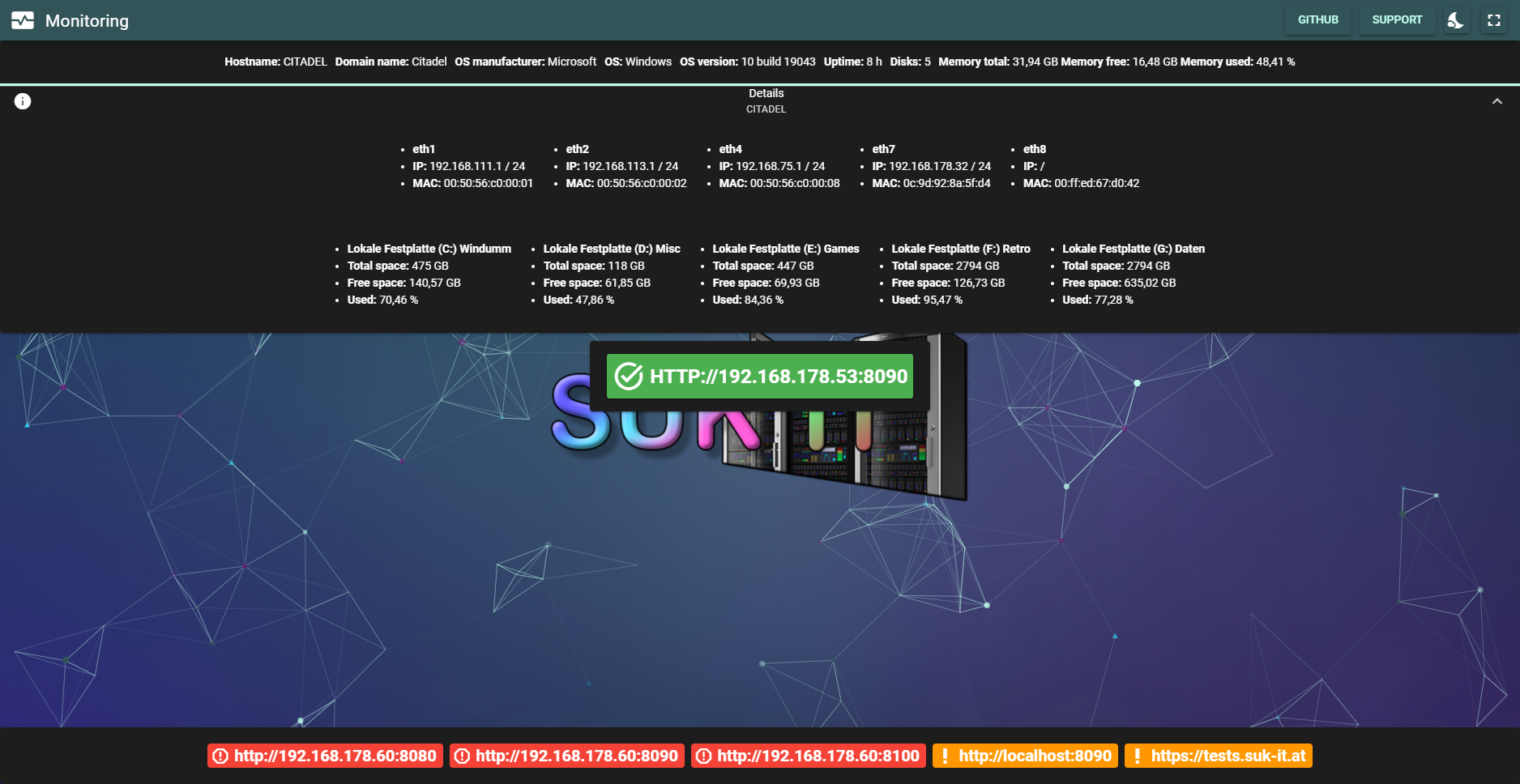Select IP 192.168.75.1 / 24
The height and width of the screenshot is (784, 1520).
(x=771, y=166)
